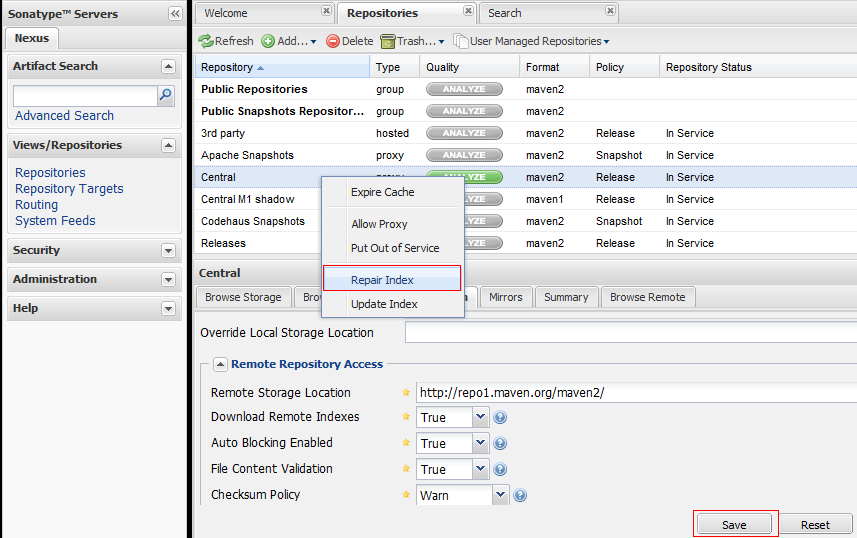Open the Summary tab
The height and width of the screenshot is (538, 857).
pyautogui.click(x=566, y=297)
